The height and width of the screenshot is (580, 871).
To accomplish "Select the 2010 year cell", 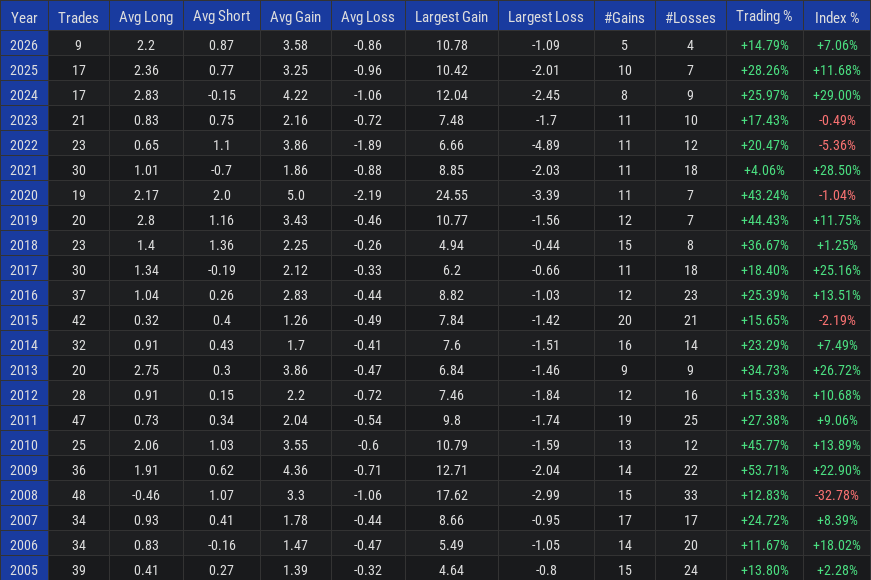I will click(24, 445).
